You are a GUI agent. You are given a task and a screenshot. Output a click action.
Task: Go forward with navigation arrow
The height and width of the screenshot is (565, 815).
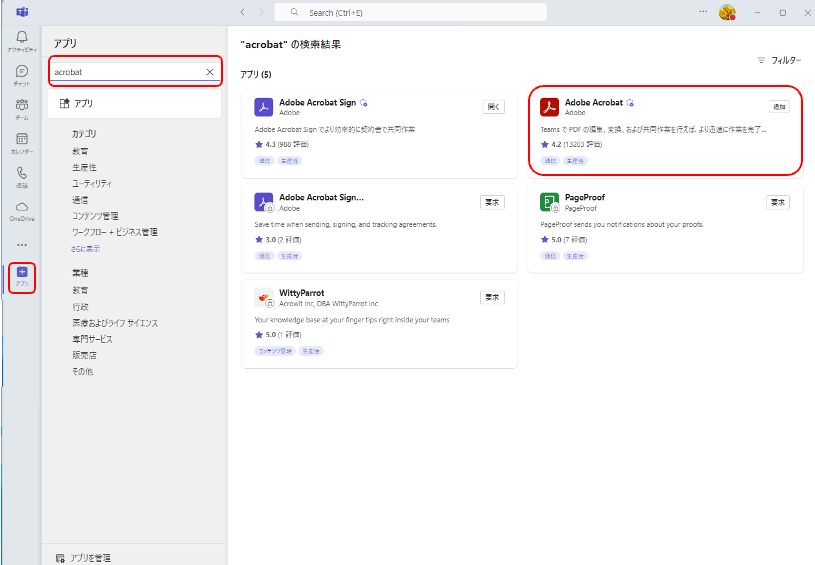click(261, 12)
